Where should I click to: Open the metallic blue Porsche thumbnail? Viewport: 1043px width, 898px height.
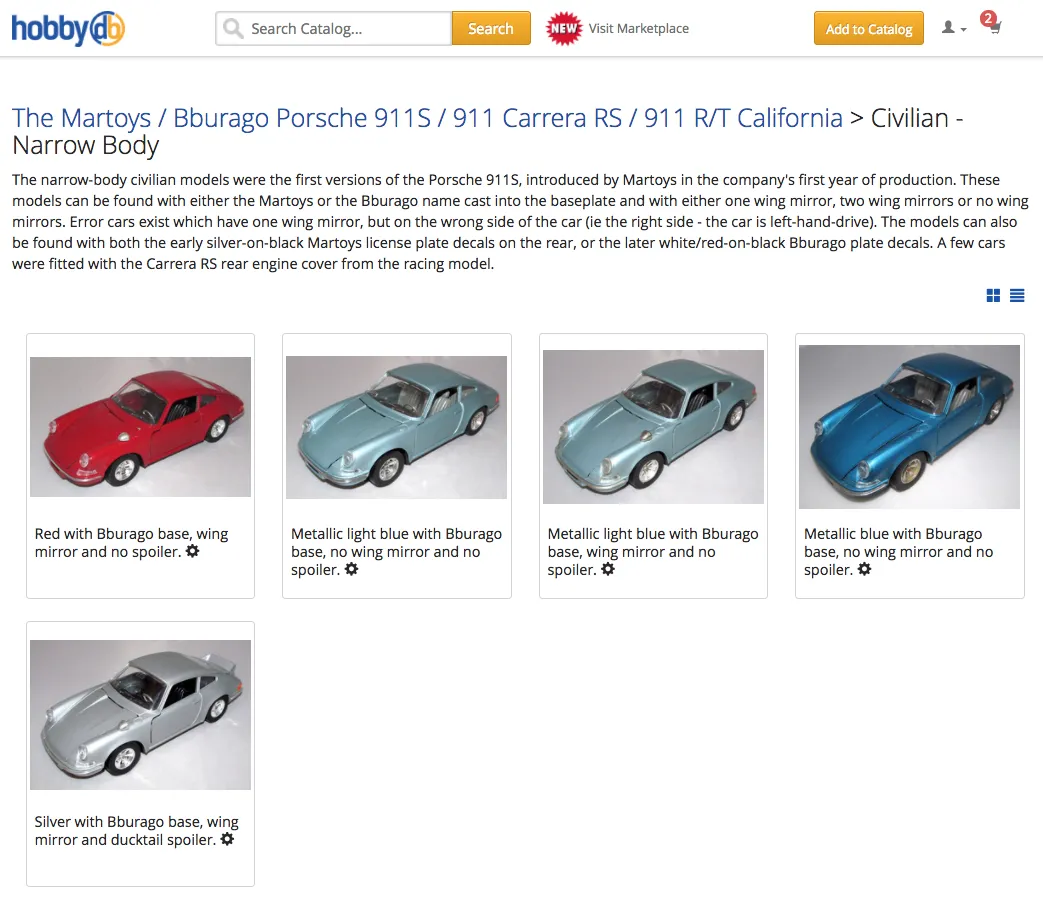pyautogui.click(x=909, y=426)
